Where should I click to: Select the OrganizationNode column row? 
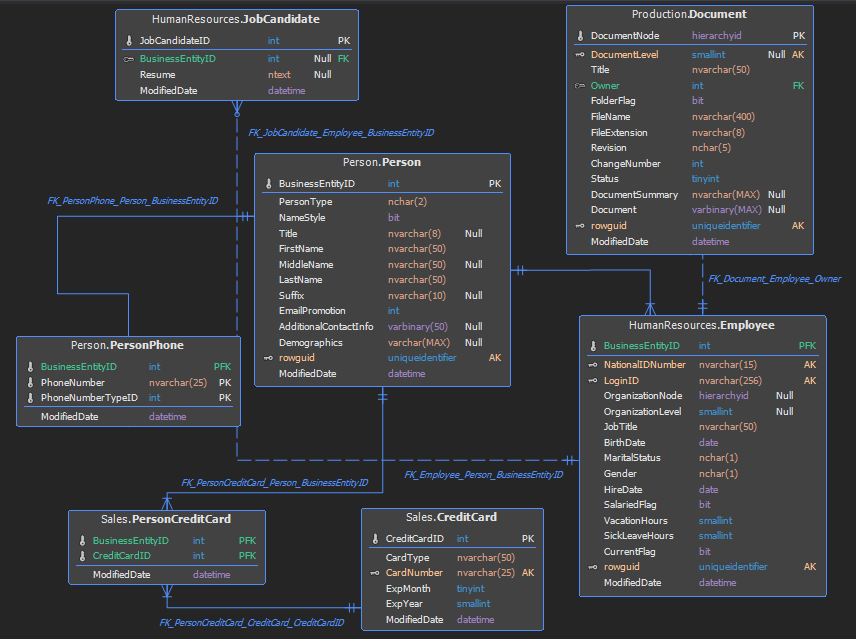[702, 396]
